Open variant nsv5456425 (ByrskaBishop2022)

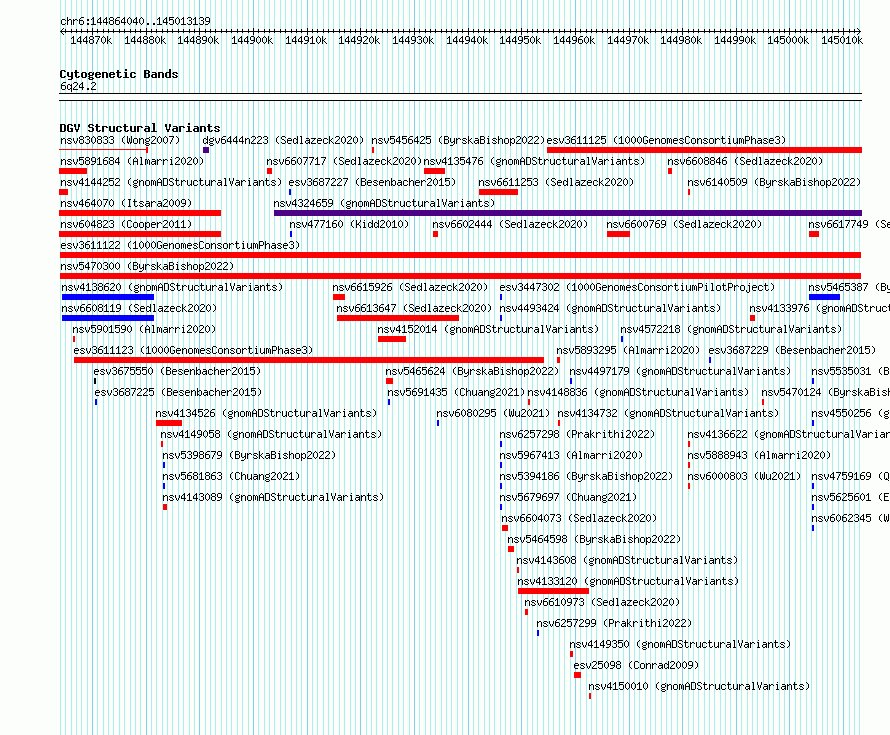458,140
